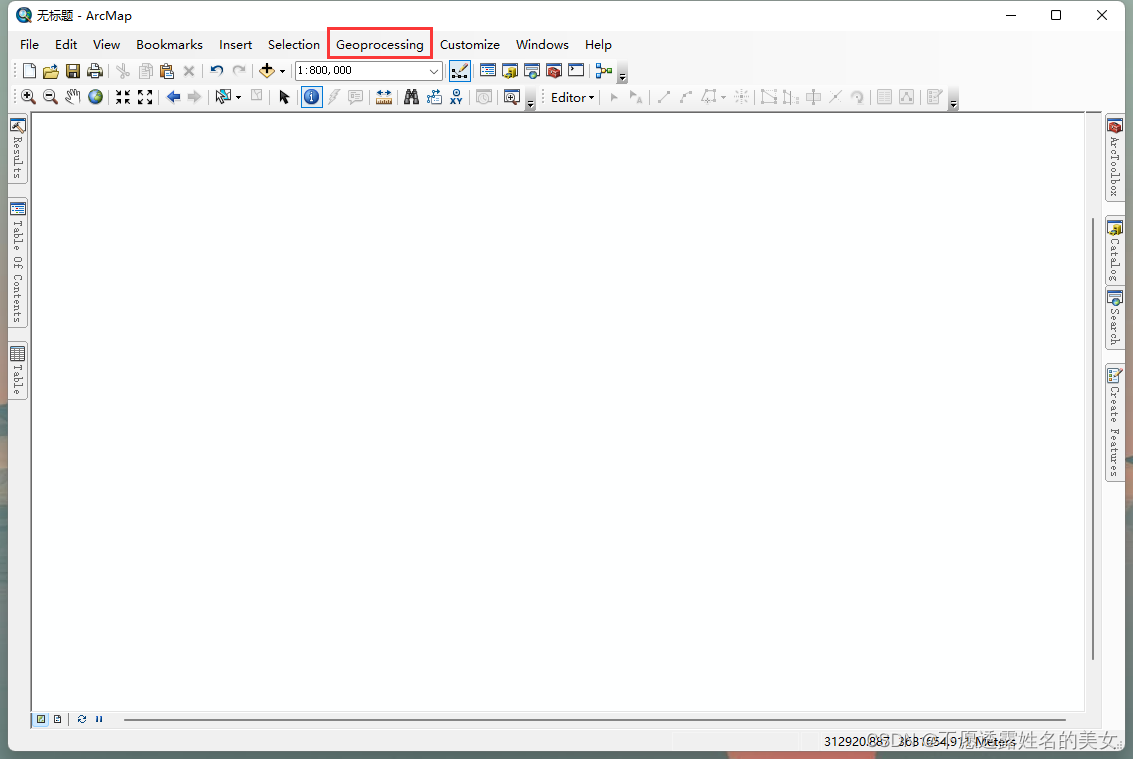This screenshot has width=1133, height=759.
Task: Open the File menu
Action: click(x=30, y=44)
